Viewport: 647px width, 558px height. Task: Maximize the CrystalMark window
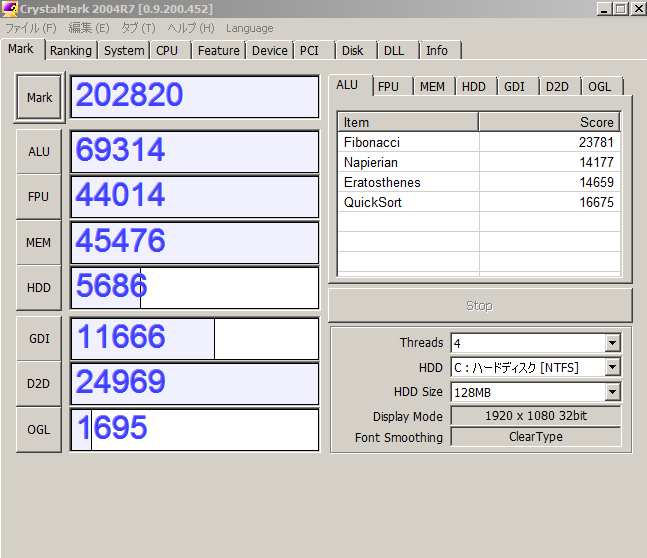621,9
